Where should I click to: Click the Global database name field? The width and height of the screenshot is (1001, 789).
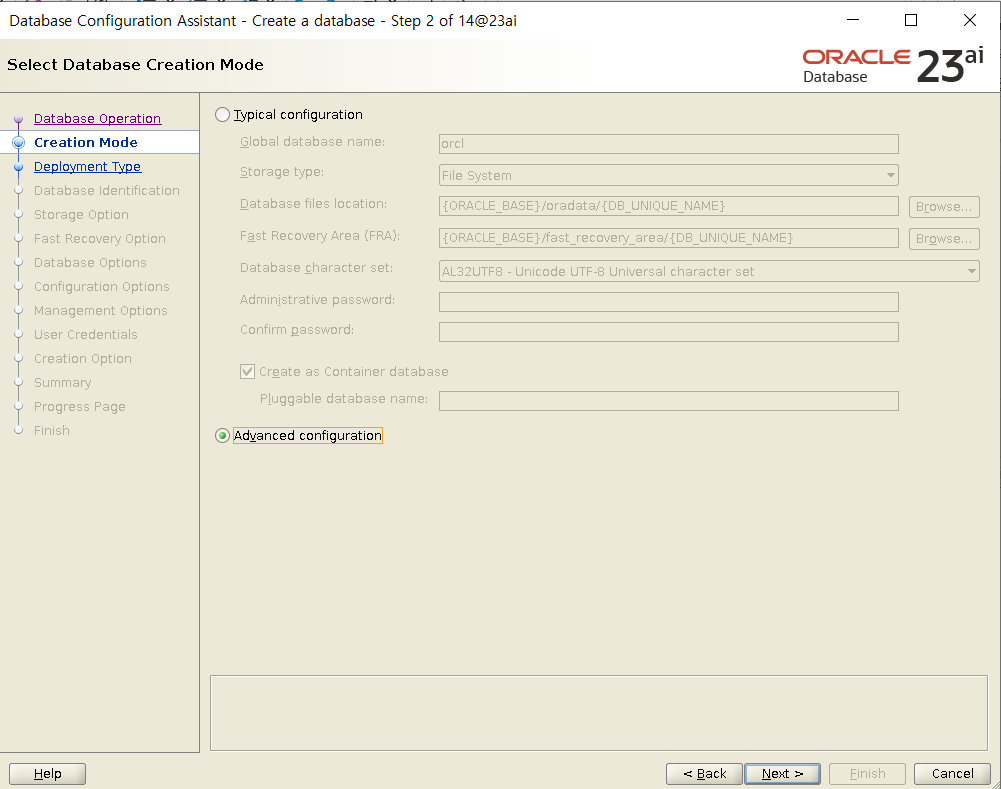pyautogui.click(x=668, y=144)
